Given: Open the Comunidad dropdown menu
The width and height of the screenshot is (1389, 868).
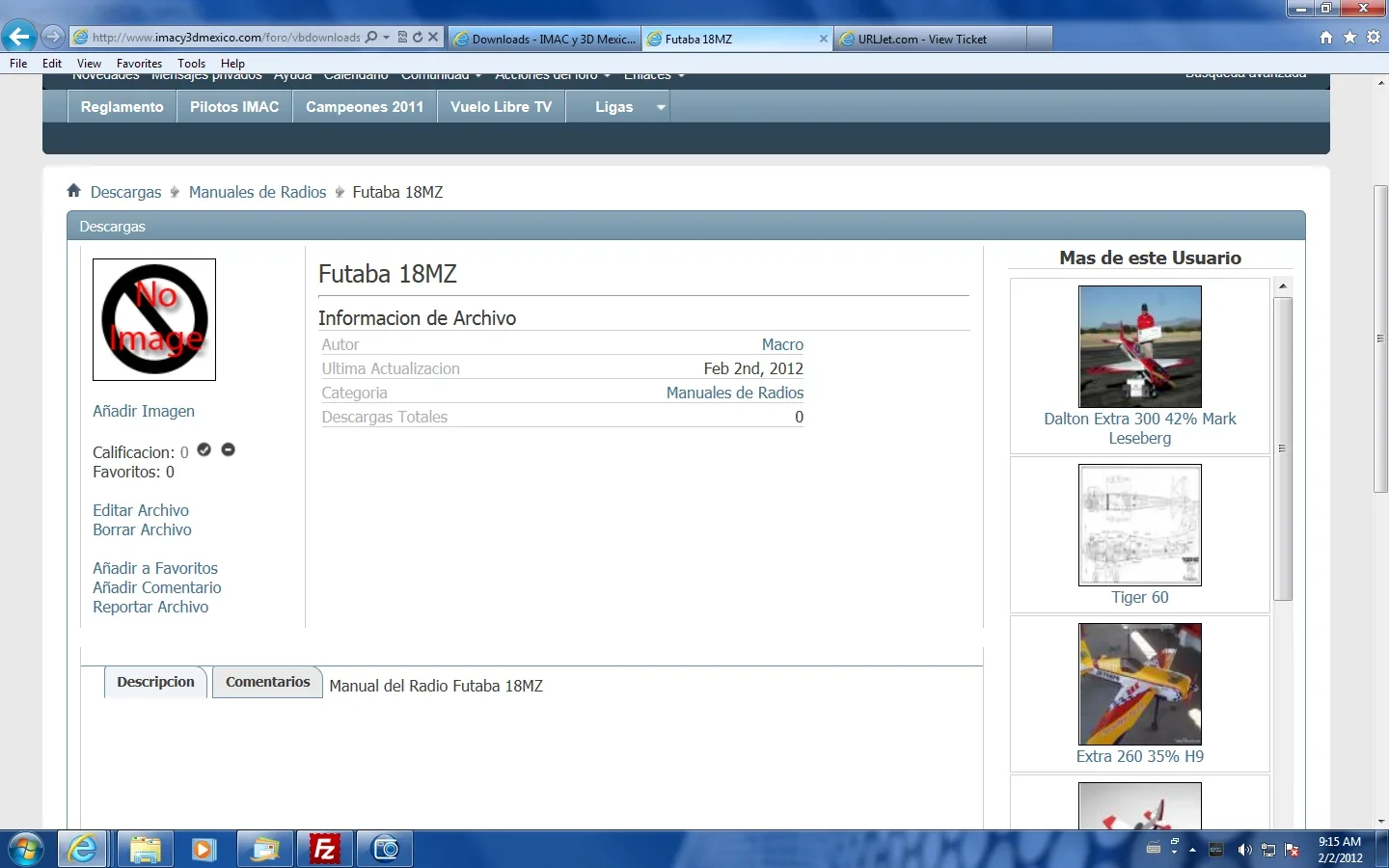Looking at the screenshot, I should (436, 74).
